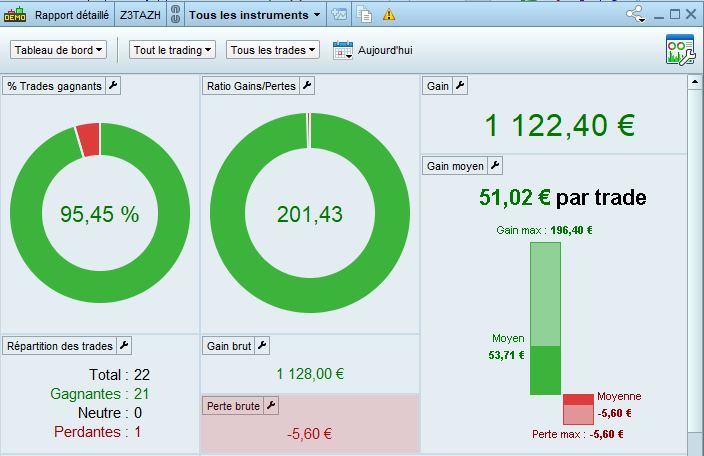Click the link chain icon beside Z3TAZH

pos(176,15)
